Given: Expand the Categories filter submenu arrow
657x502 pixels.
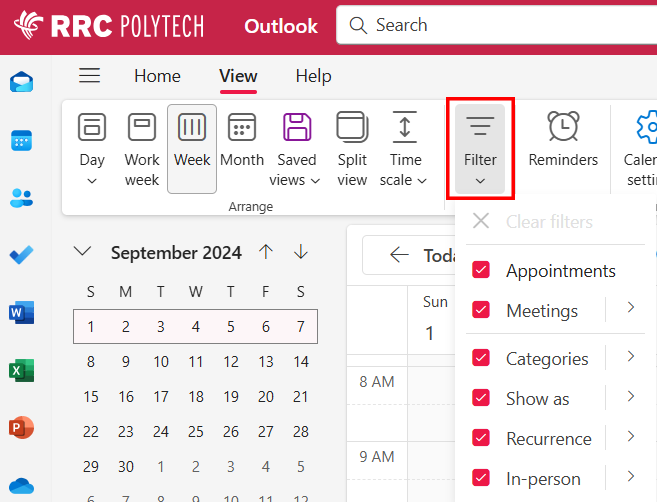Looking at the screenshot, I should 630,357.
